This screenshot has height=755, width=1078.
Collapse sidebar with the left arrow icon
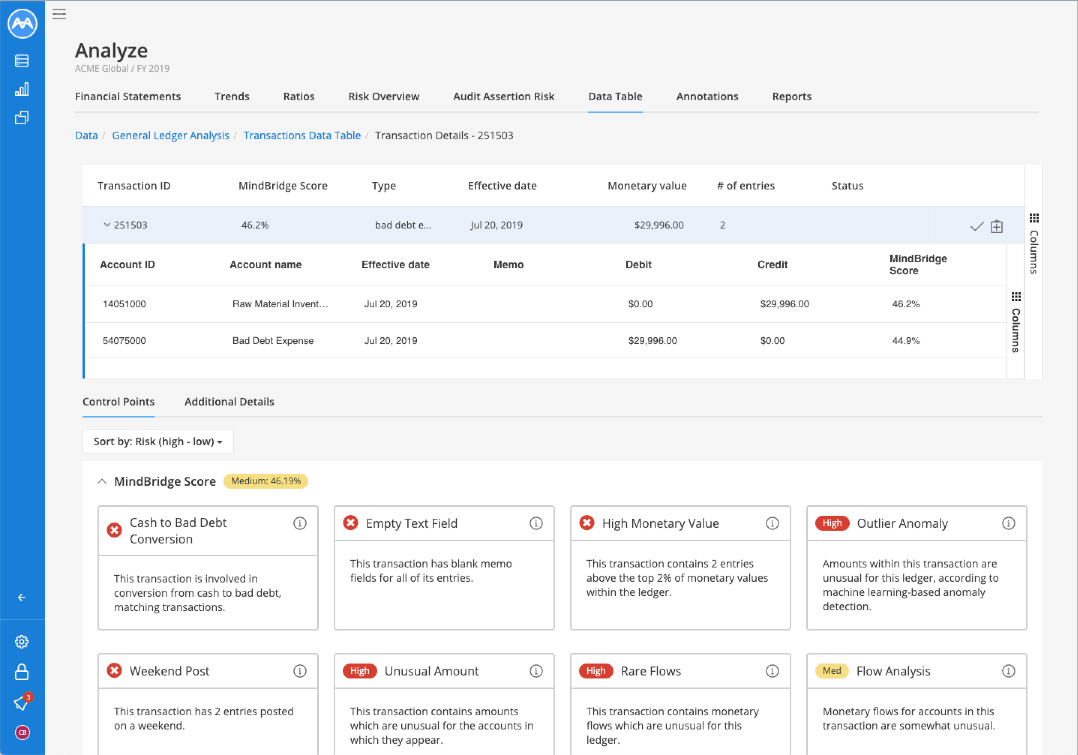22,598
